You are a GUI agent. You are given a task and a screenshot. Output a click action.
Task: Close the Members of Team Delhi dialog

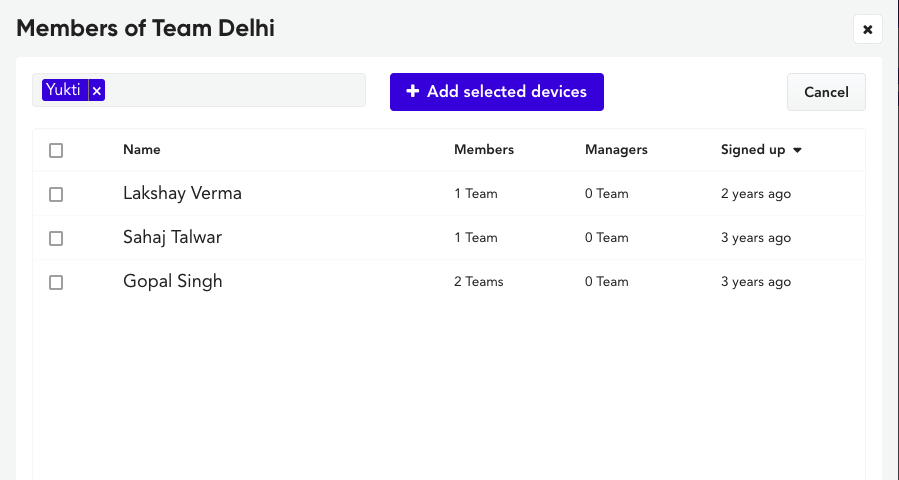(867, 29)
